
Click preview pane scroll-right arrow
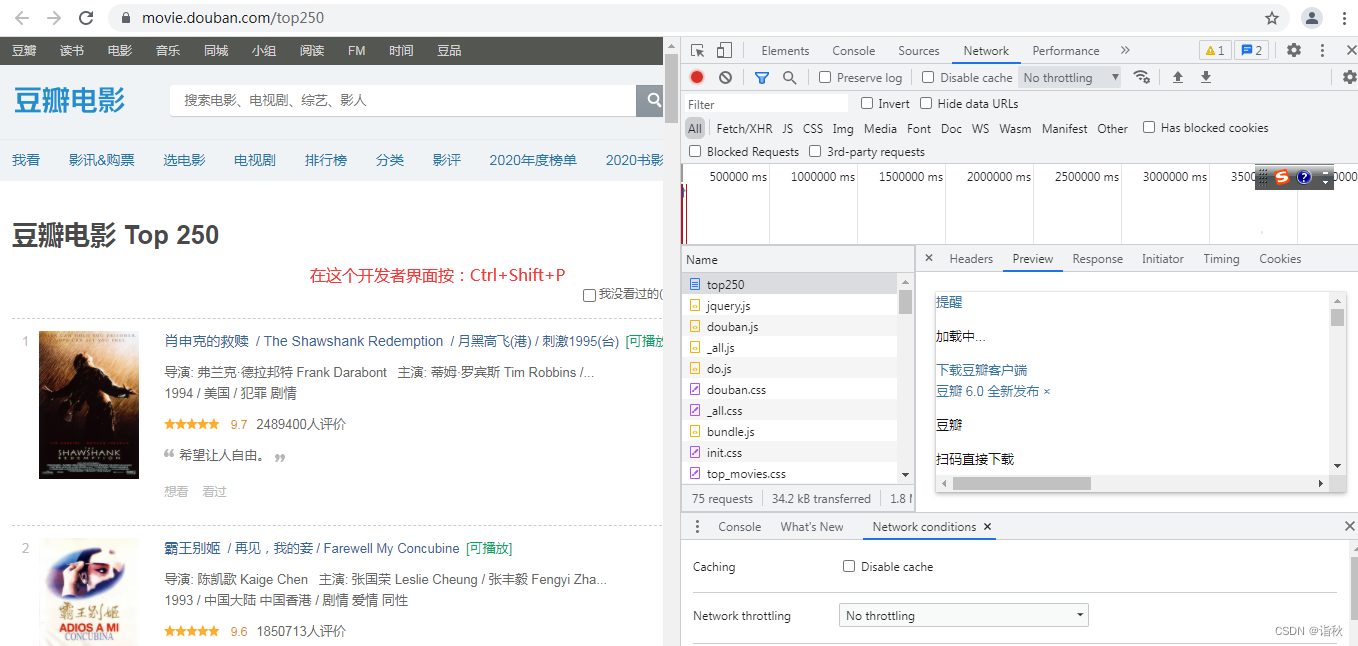(x=1320, y=483)
